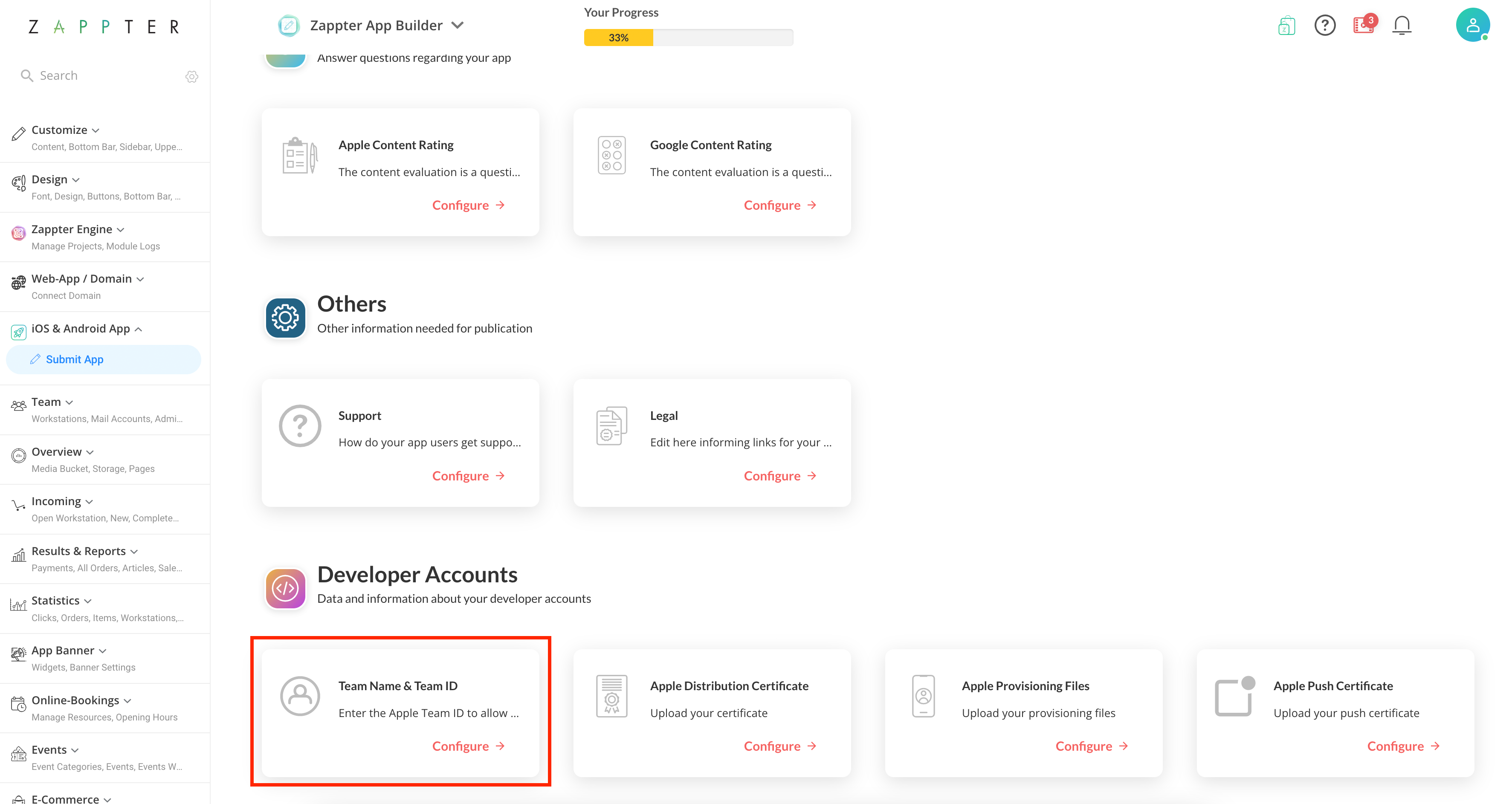Click the 33% progress bar
This screenshot has height=804, width=1512.
click(x=689, y=38)
